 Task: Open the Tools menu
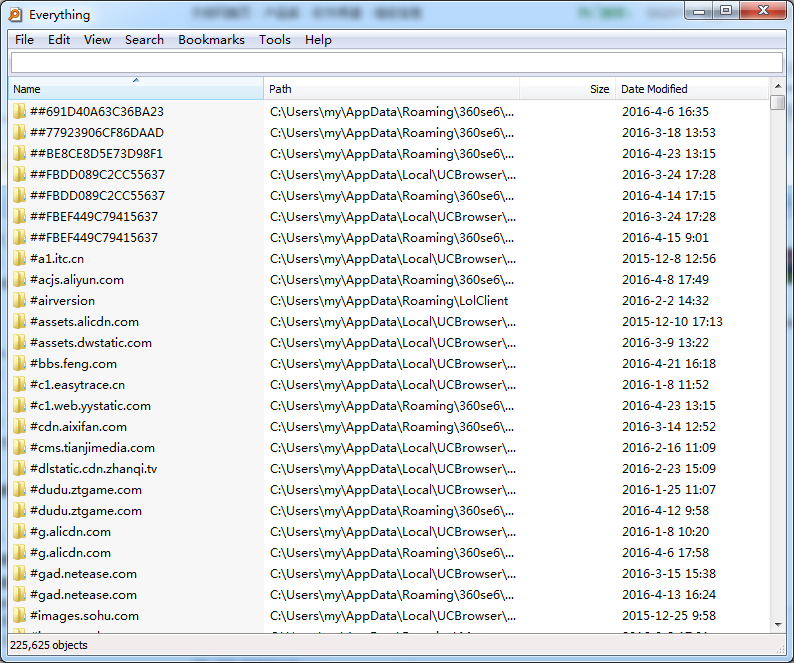[x=274, y=40]
